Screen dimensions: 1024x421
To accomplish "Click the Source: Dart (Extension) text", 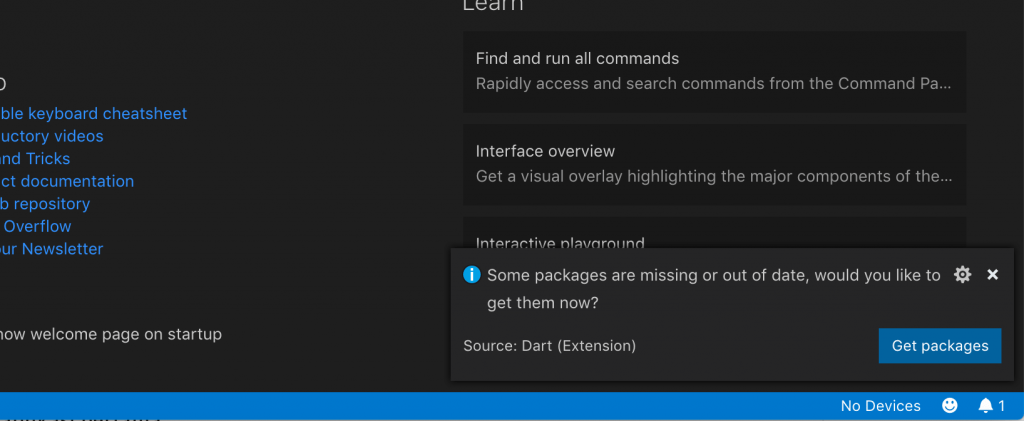I will tap(549, 346).
